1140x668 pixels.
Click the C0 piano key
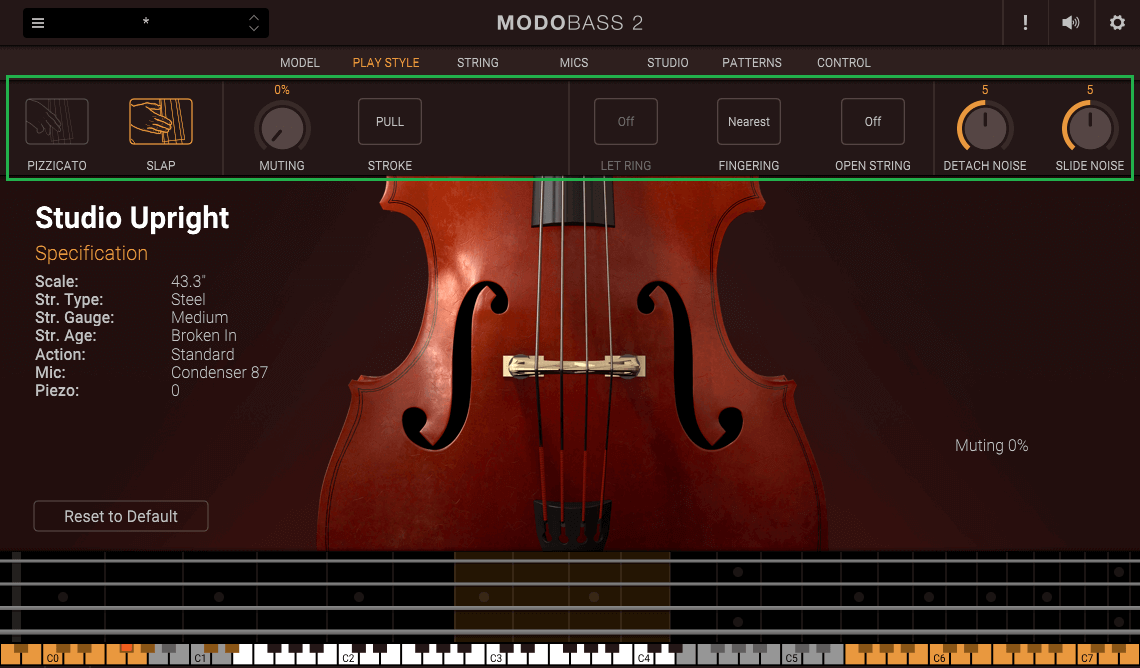click(52, 657)
